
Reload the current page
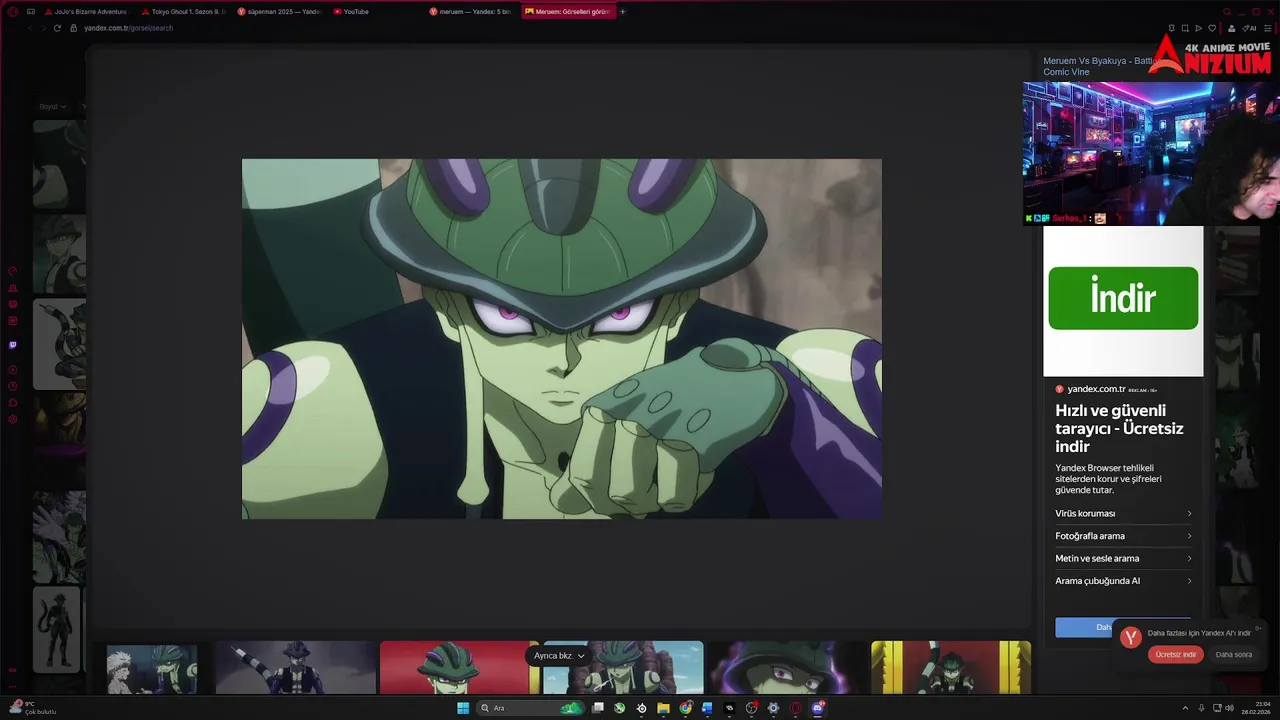point(57,28)
